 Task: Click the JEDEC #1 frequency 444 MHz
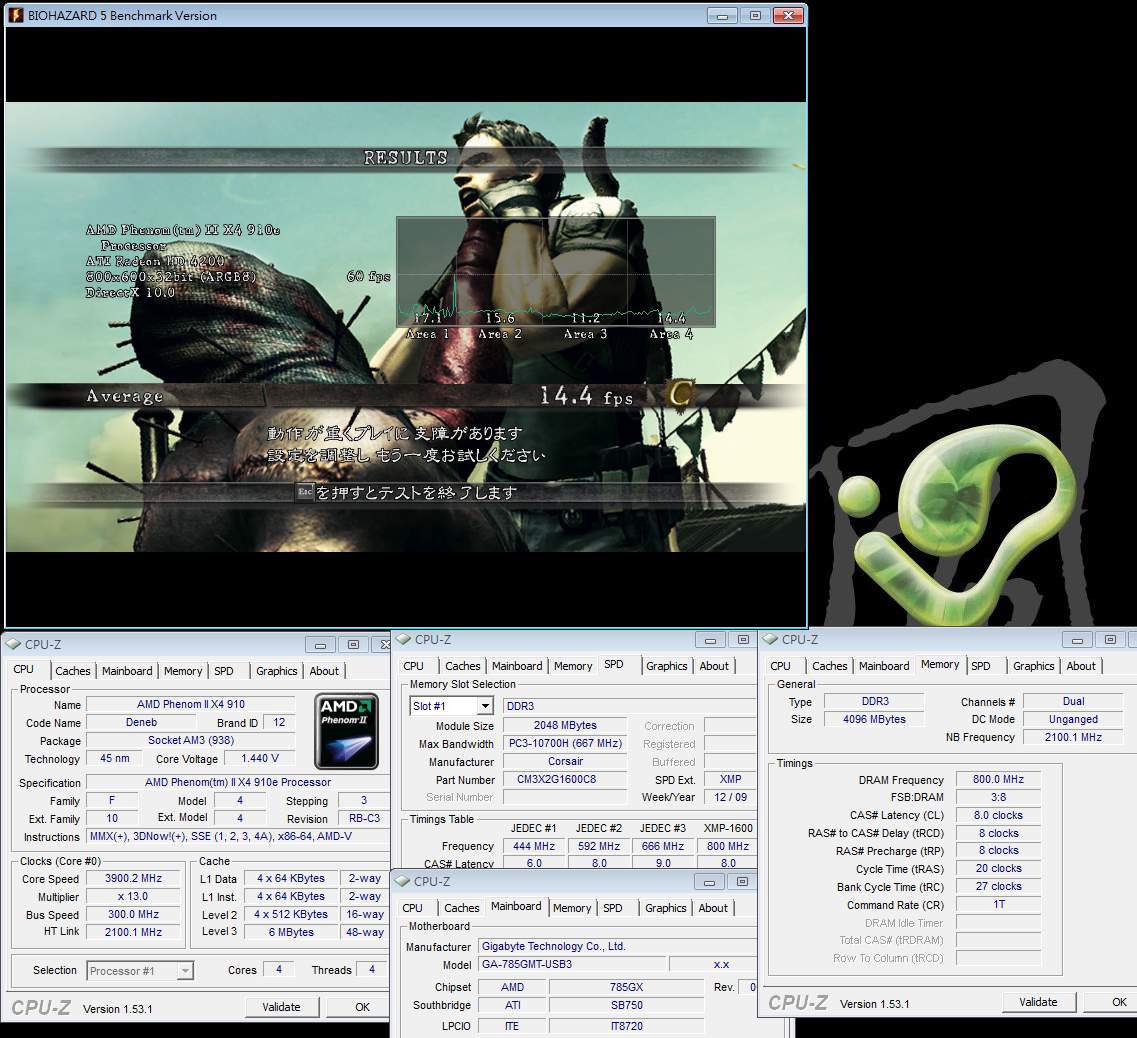[534, 847]
